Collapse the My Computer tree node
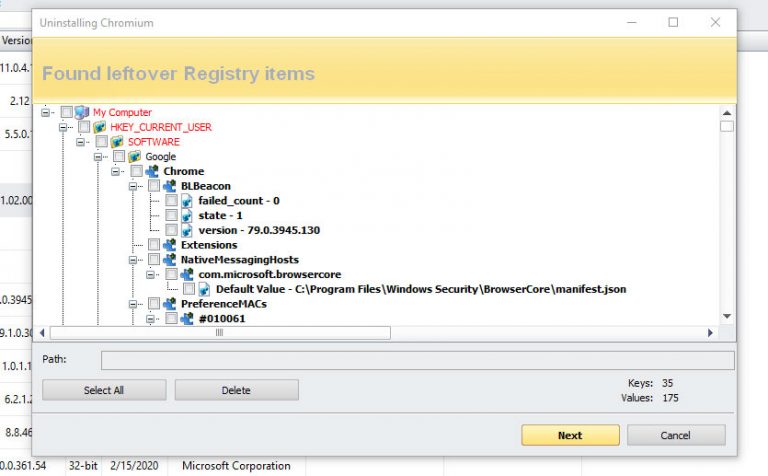This screenshot has height=476, width=768. (47, 113)
